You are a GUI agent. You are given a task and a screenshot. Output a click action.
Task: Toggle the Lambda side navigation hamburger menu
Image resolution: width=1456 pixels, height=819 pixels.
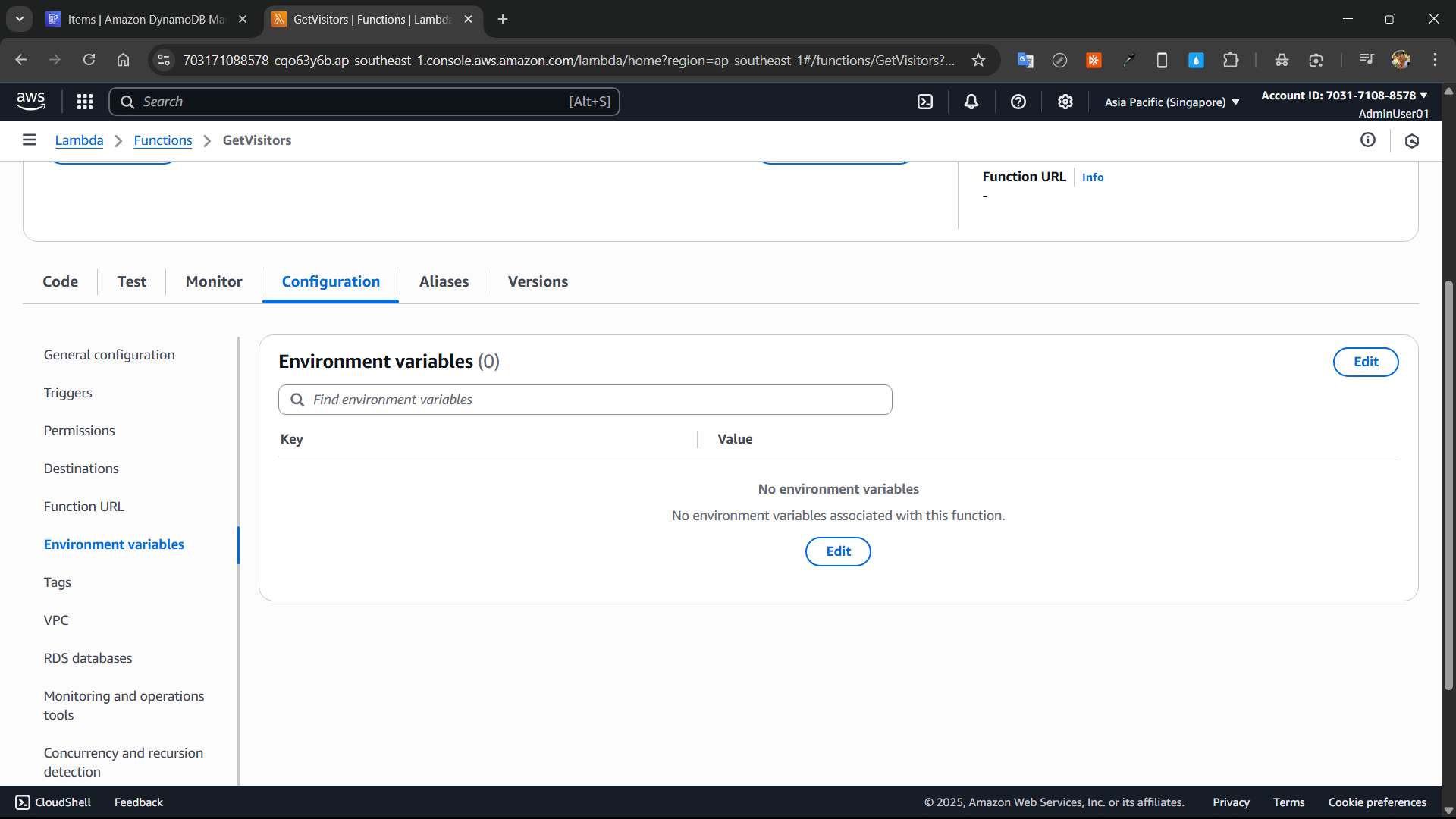[30, 140]
